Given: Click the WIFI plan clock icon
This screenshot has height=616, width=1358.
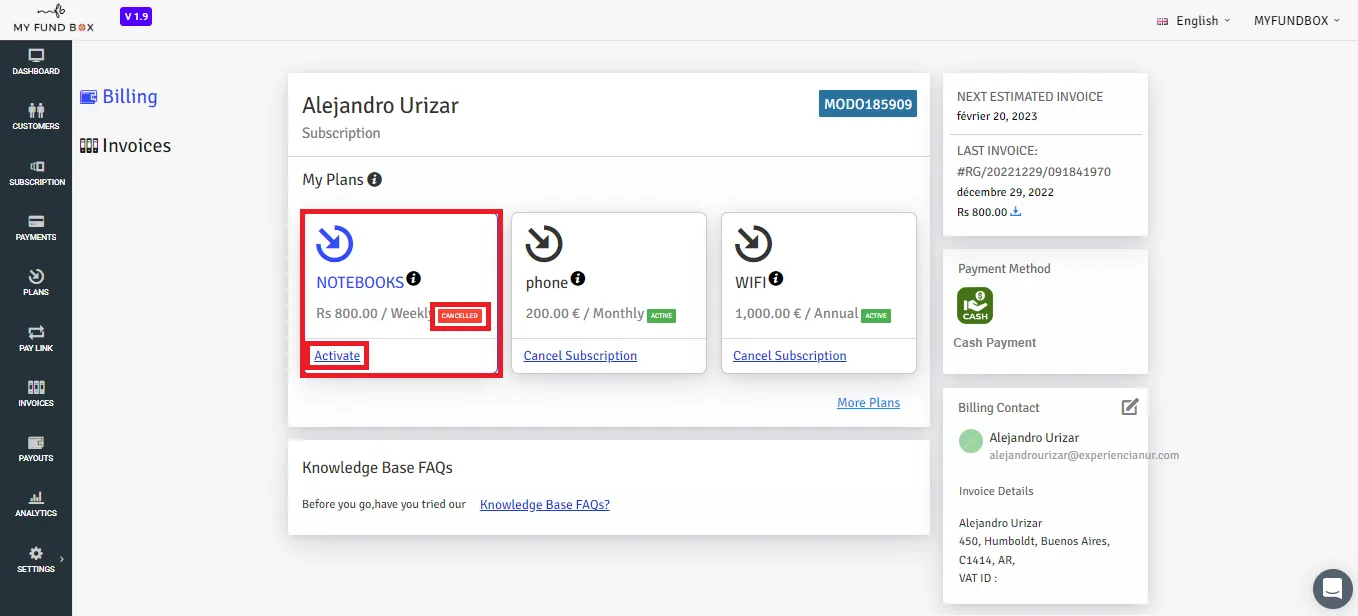Looking at the screenshot, I should pos(753,243).
